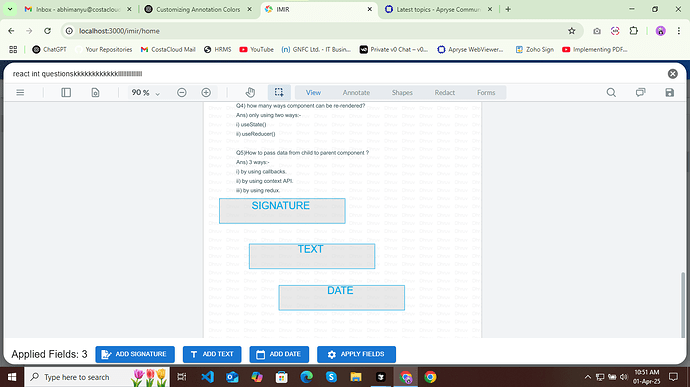Toggle the rectangular Select tool

[279, 92]
